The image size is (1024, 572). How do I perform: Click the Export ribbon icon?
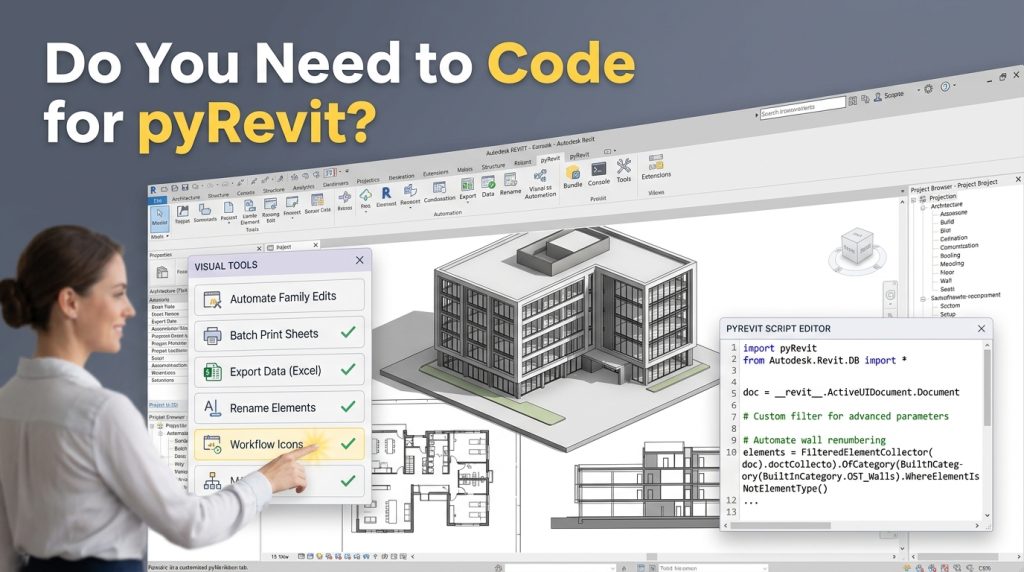[x=468, y=189]
